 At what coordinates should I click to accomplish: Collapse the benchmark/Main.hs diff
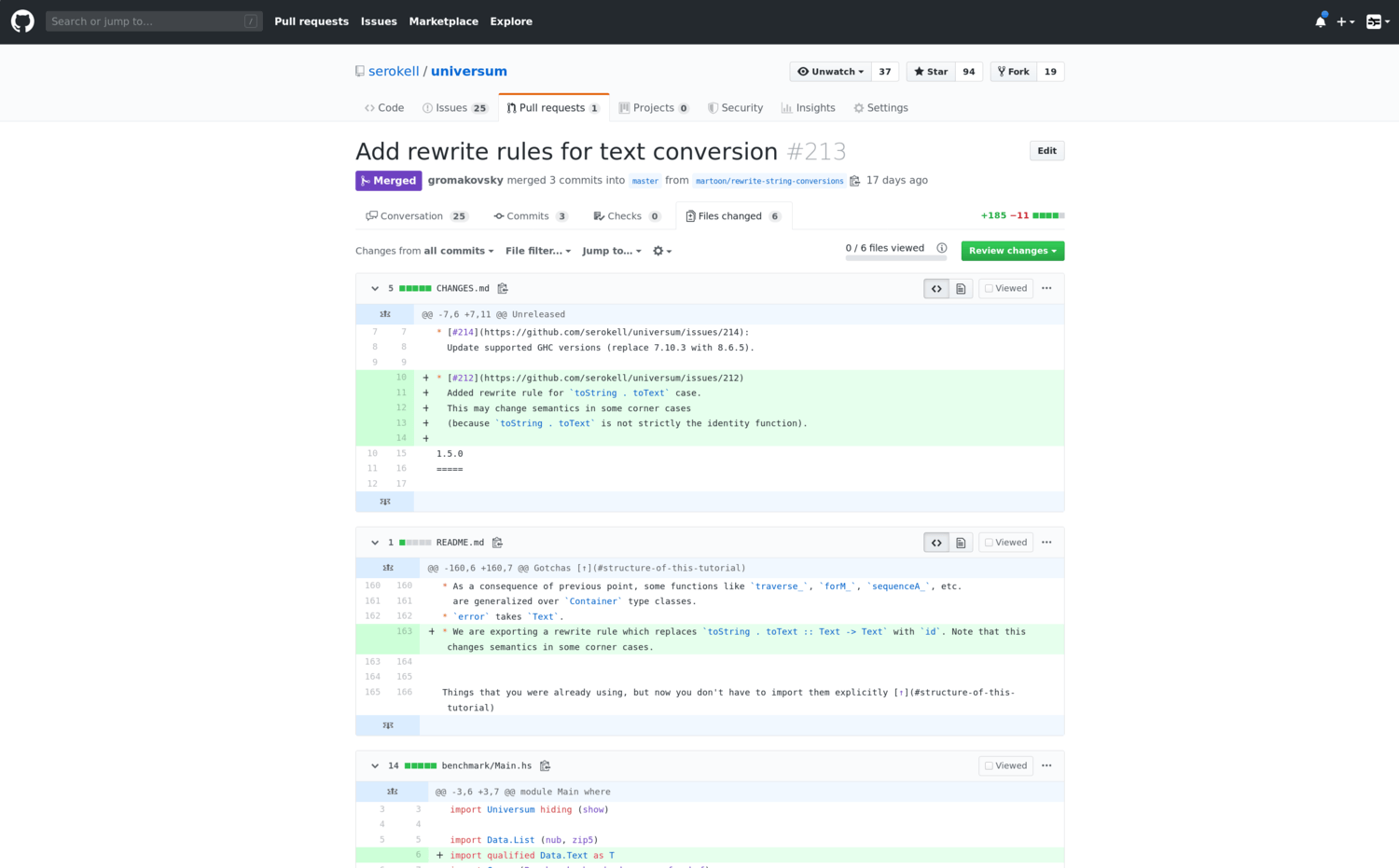375,765
